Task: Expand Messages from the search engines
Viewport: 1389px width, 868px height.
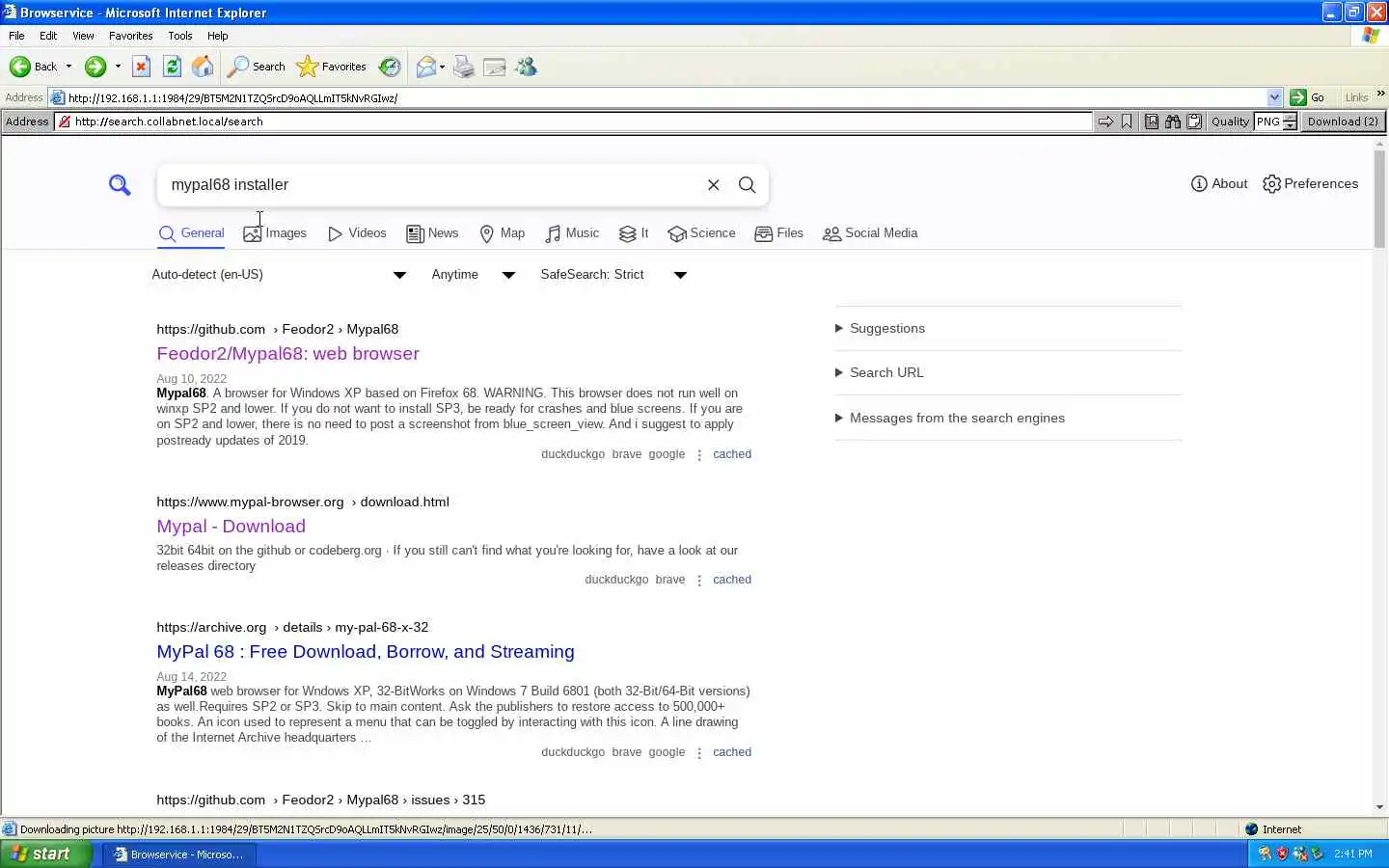Action: pyautogui.click(x=950, y=418)
